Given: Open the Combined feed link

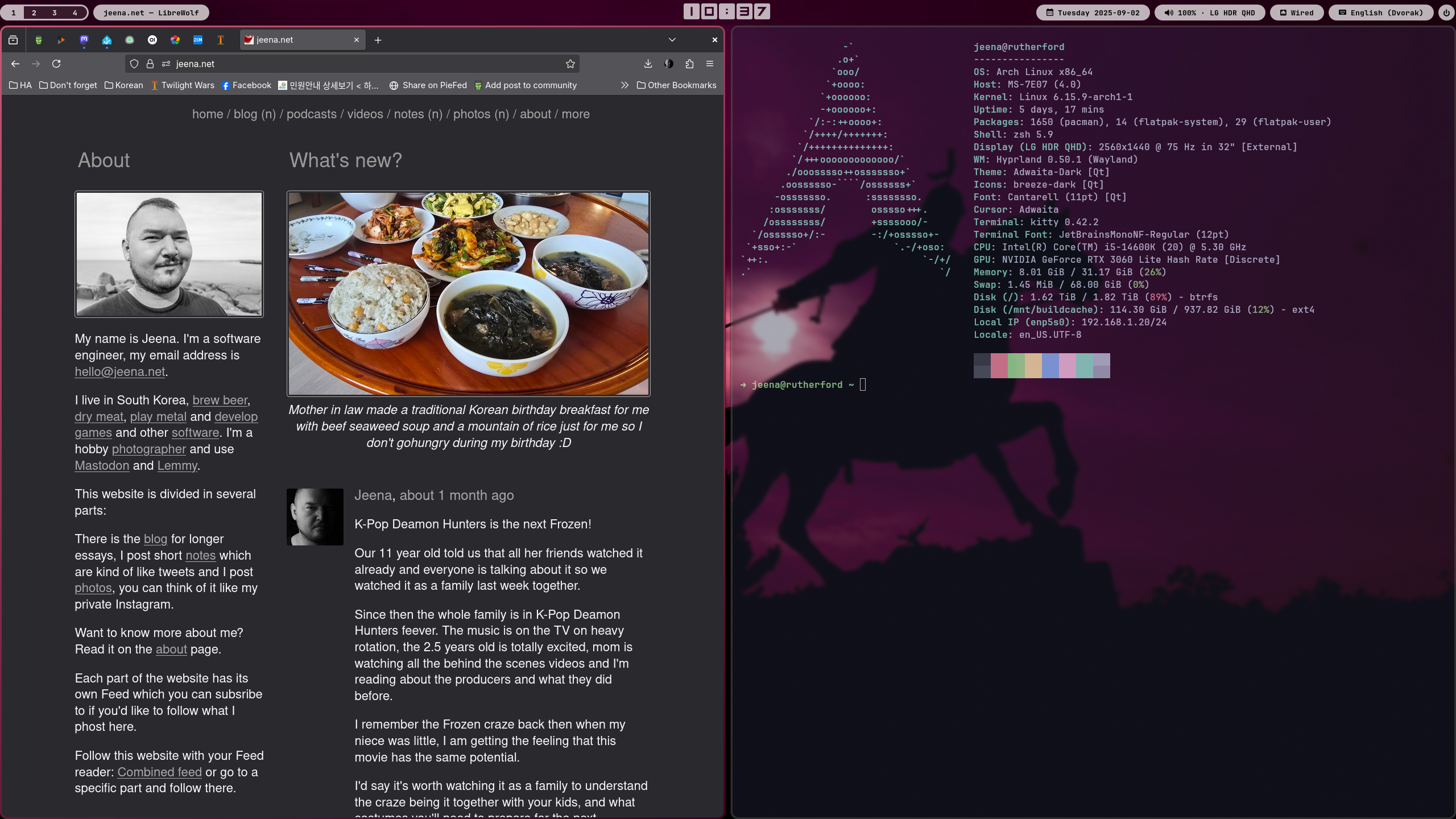Looking at the screenshot, I should (x=159, y=772).
